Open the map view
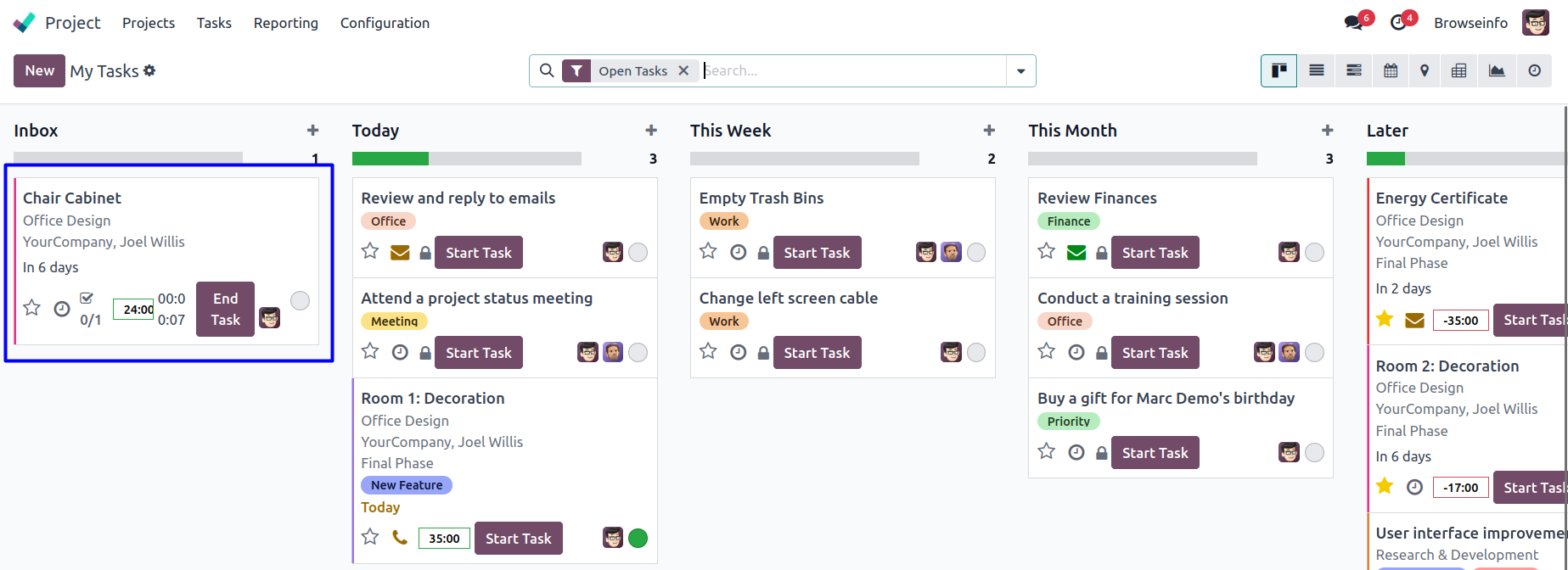 pos(1425,70)
